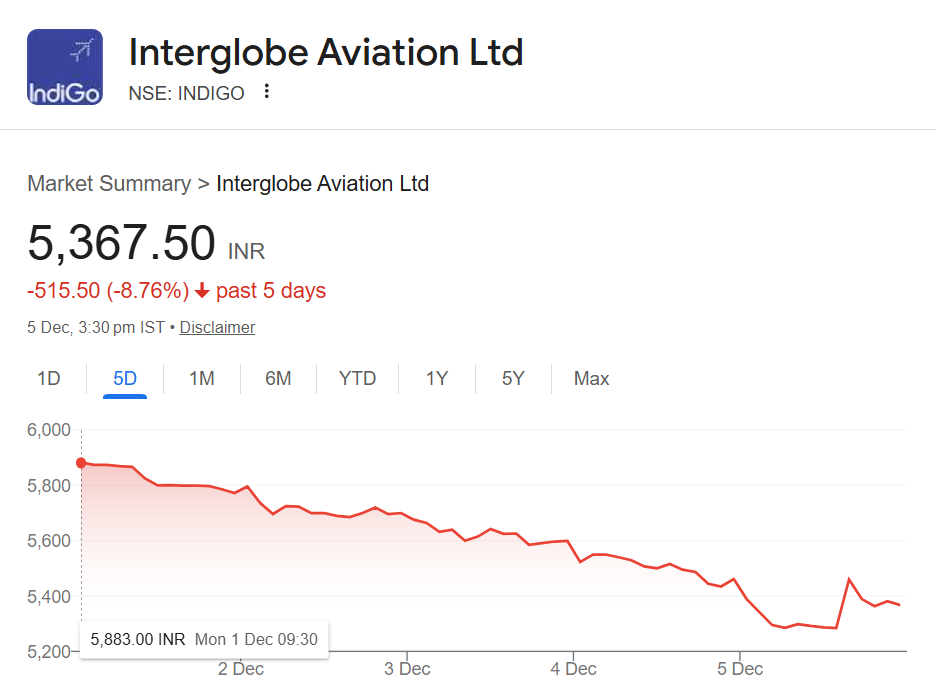
Task: View the Max chart range
Action: point(591,379)
